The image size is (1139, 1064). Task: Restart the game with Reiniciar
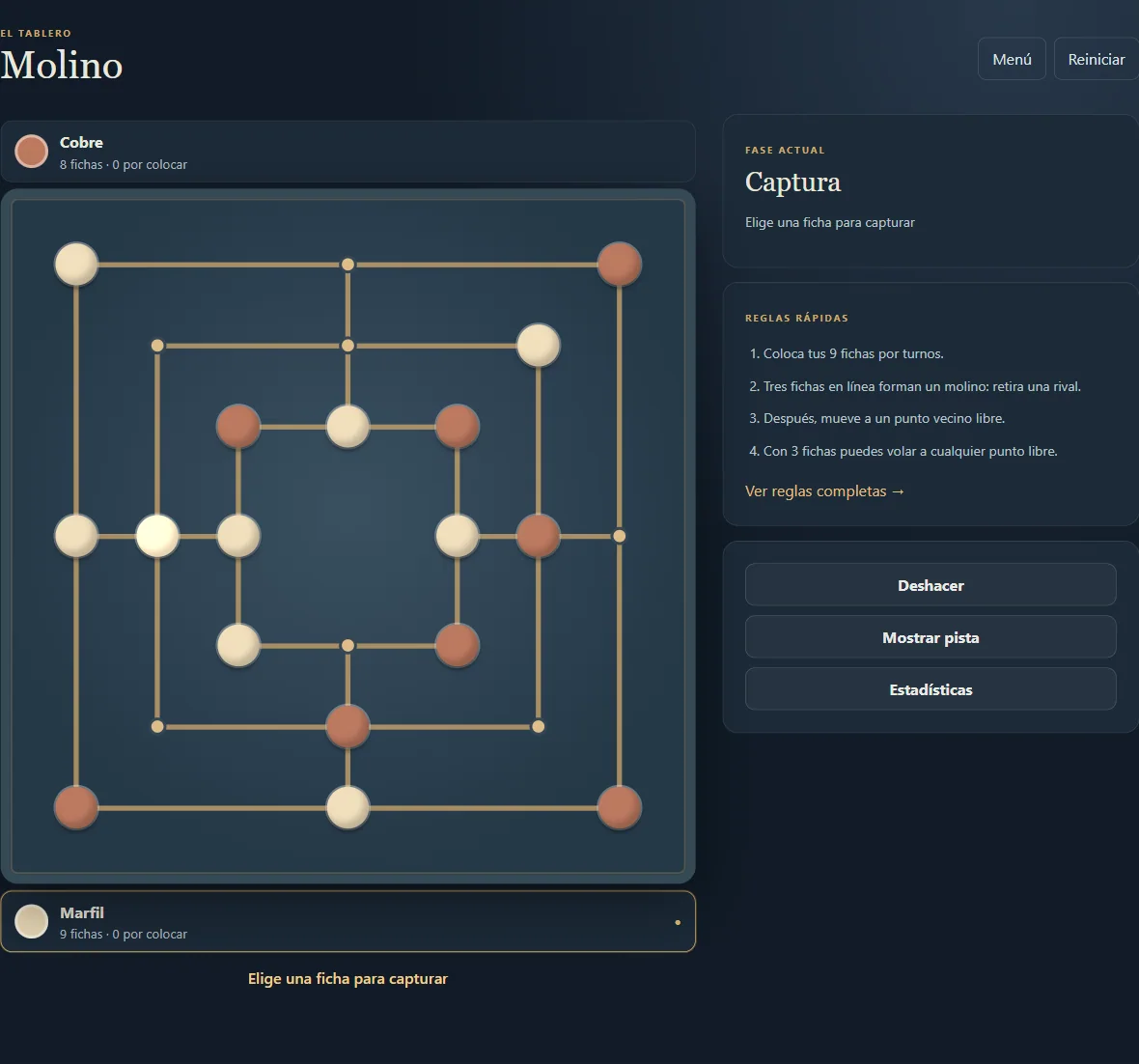[x=1097, y=59]
